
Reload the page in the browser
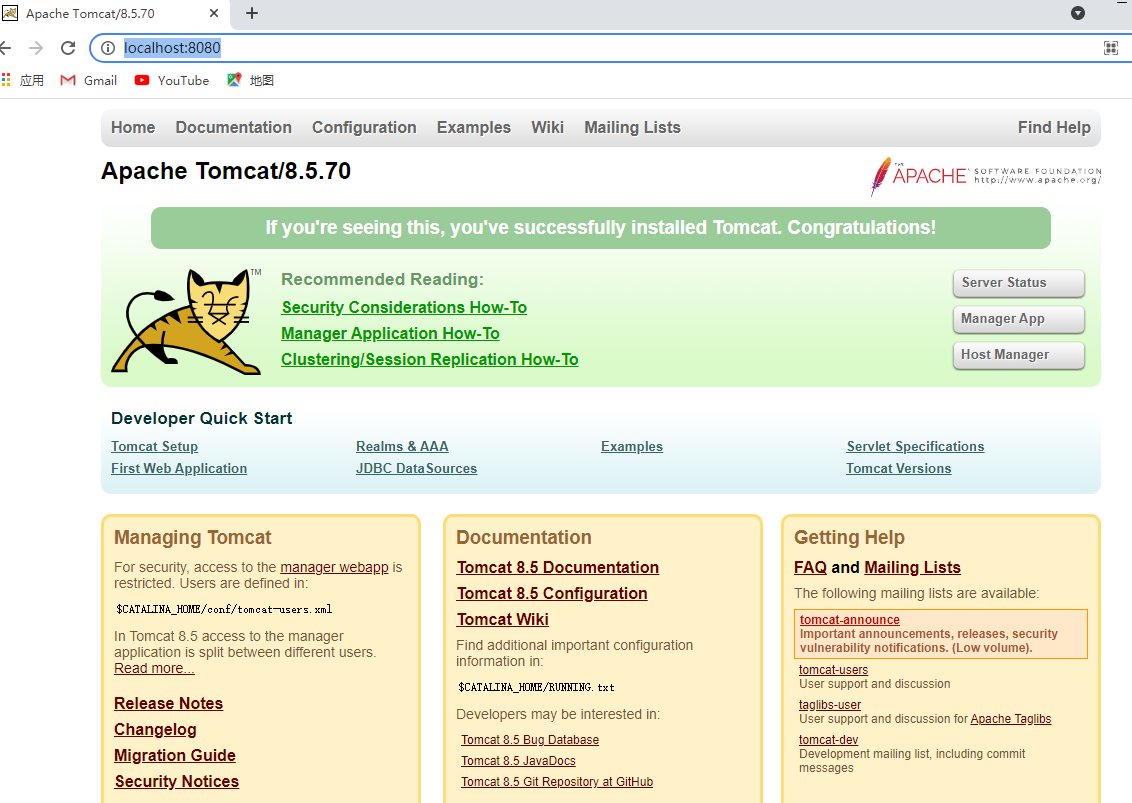click(x=67, y=47)
